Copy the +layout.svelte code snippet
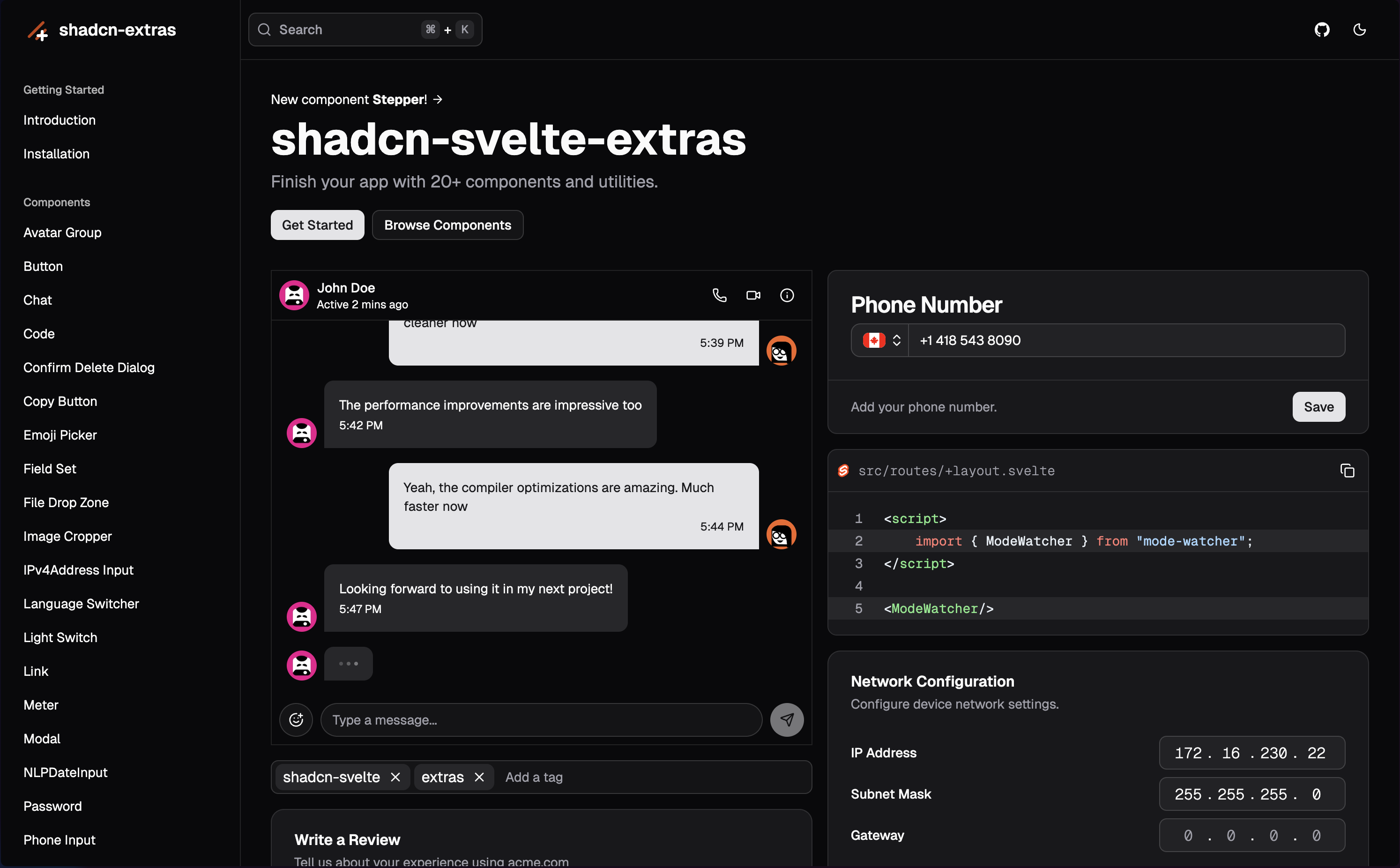 tap(1347, 471)
